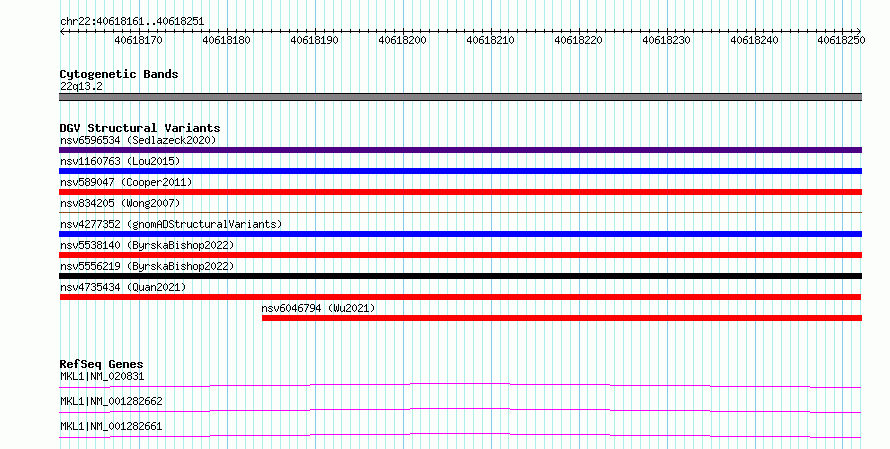Select the magenta MKL1|NM_001282661 gene line

[460, 435]
